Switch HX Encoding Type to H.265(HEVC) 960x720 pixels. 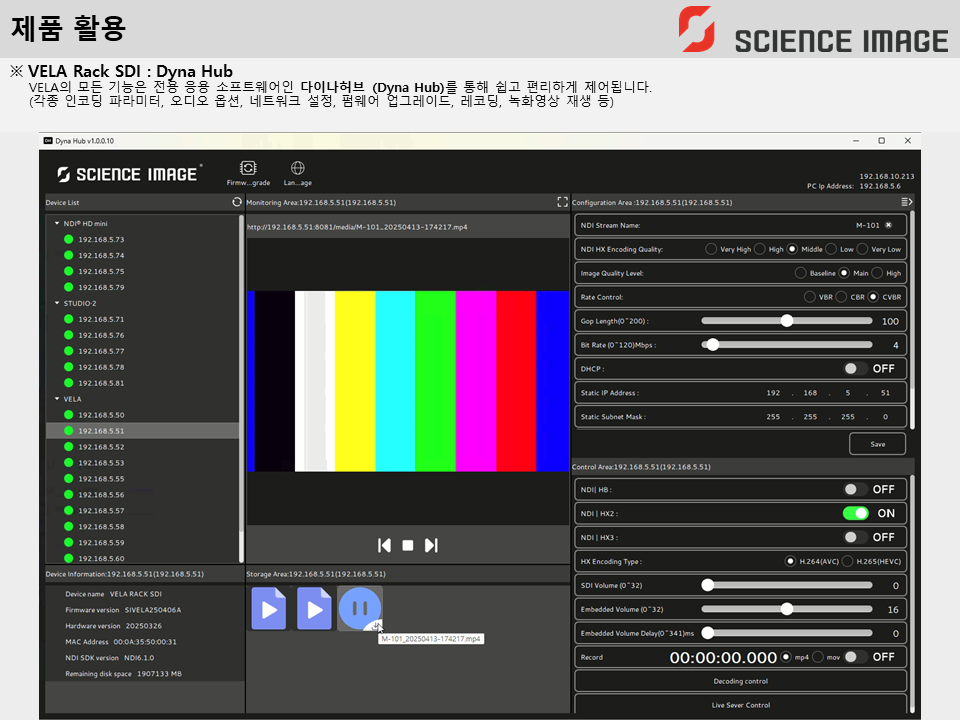click(x=847, y=561)
